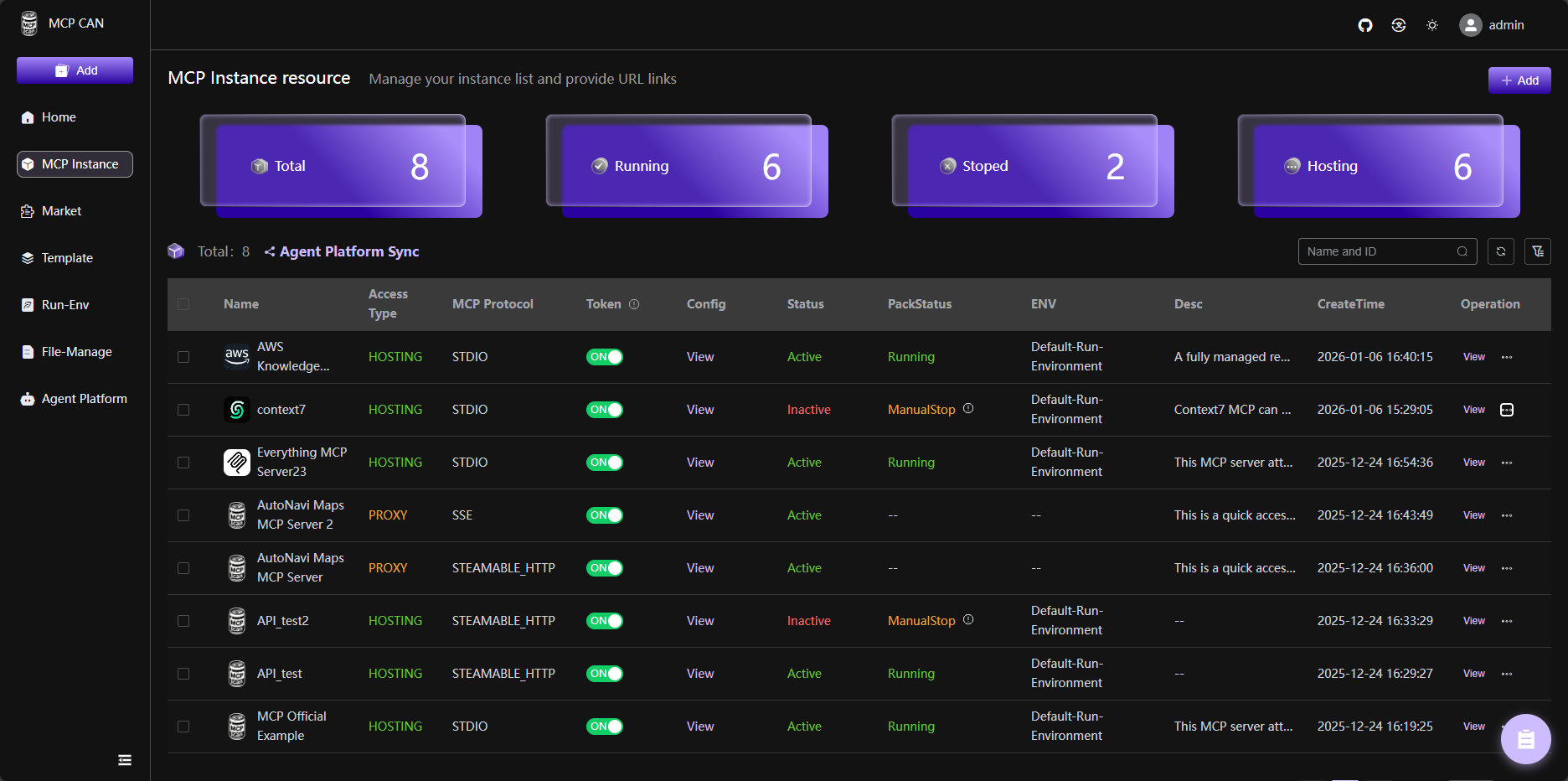
Task: Collapse the sidebar with hamburger icon
Action: [x=125, y=760]
